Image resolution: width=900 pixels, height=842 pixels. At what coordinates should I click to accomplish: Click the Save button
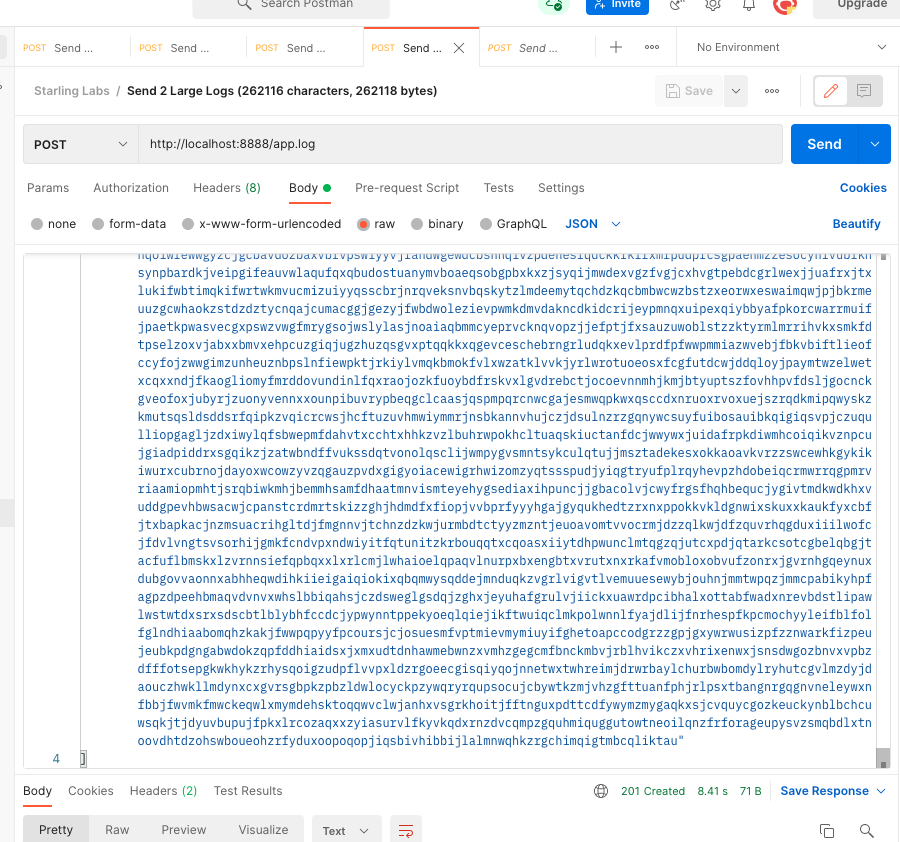point(689,91)
